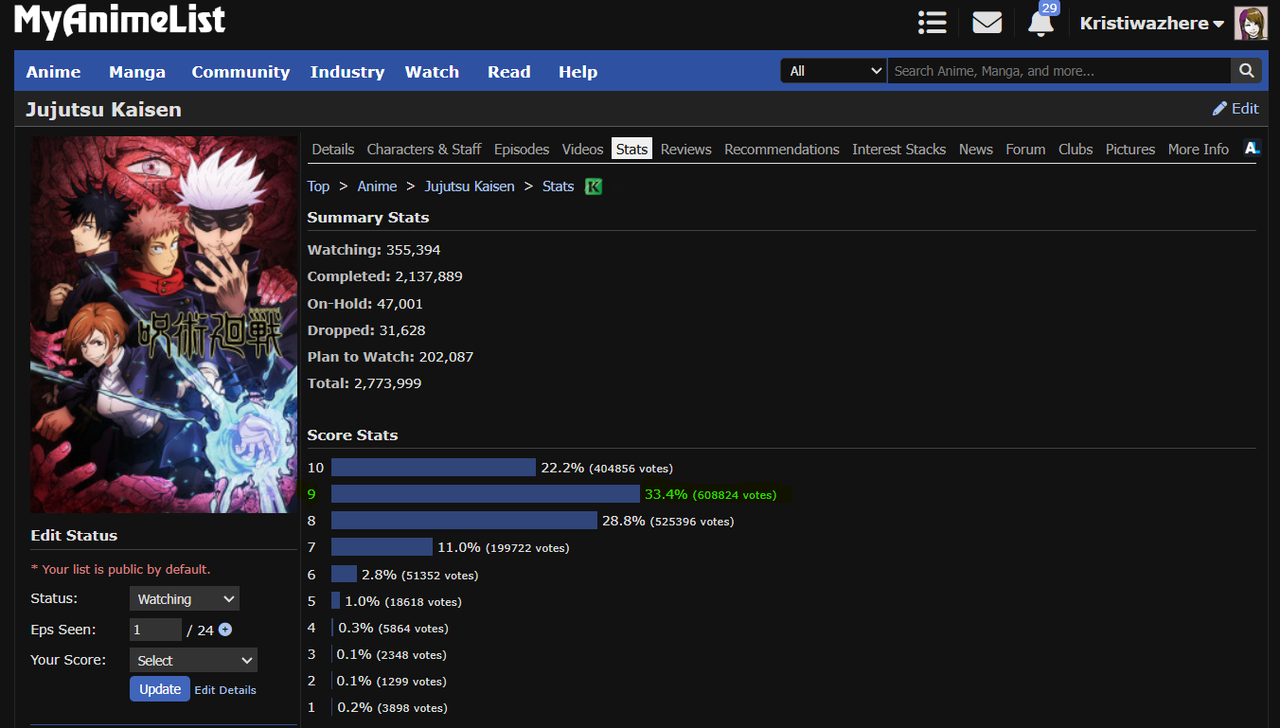Open the list menu icon in header
Viewport: 1280px width, 728px height.
932,22
